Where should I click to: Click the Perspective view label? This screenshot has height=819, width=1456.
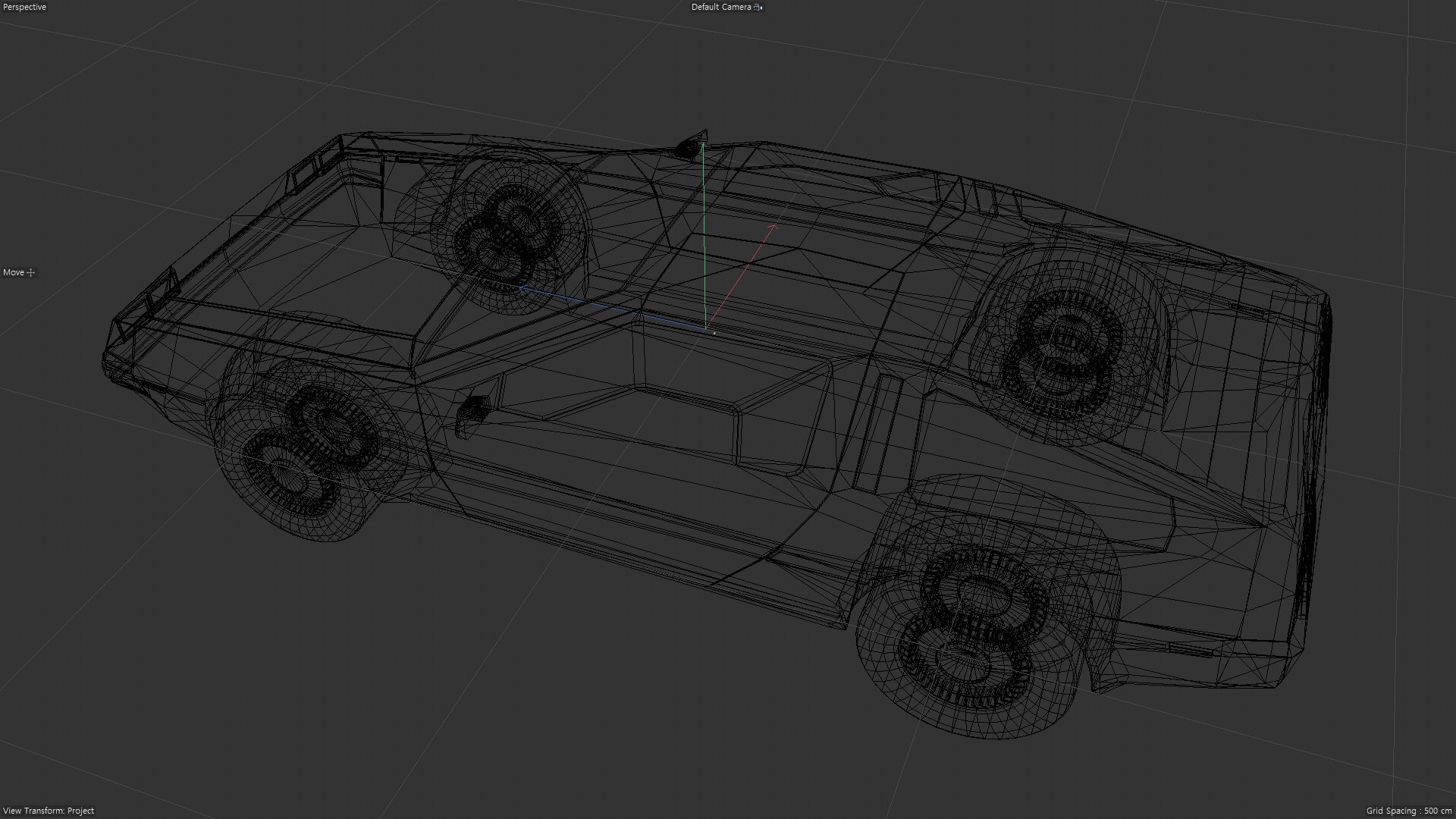click(25, 7)
